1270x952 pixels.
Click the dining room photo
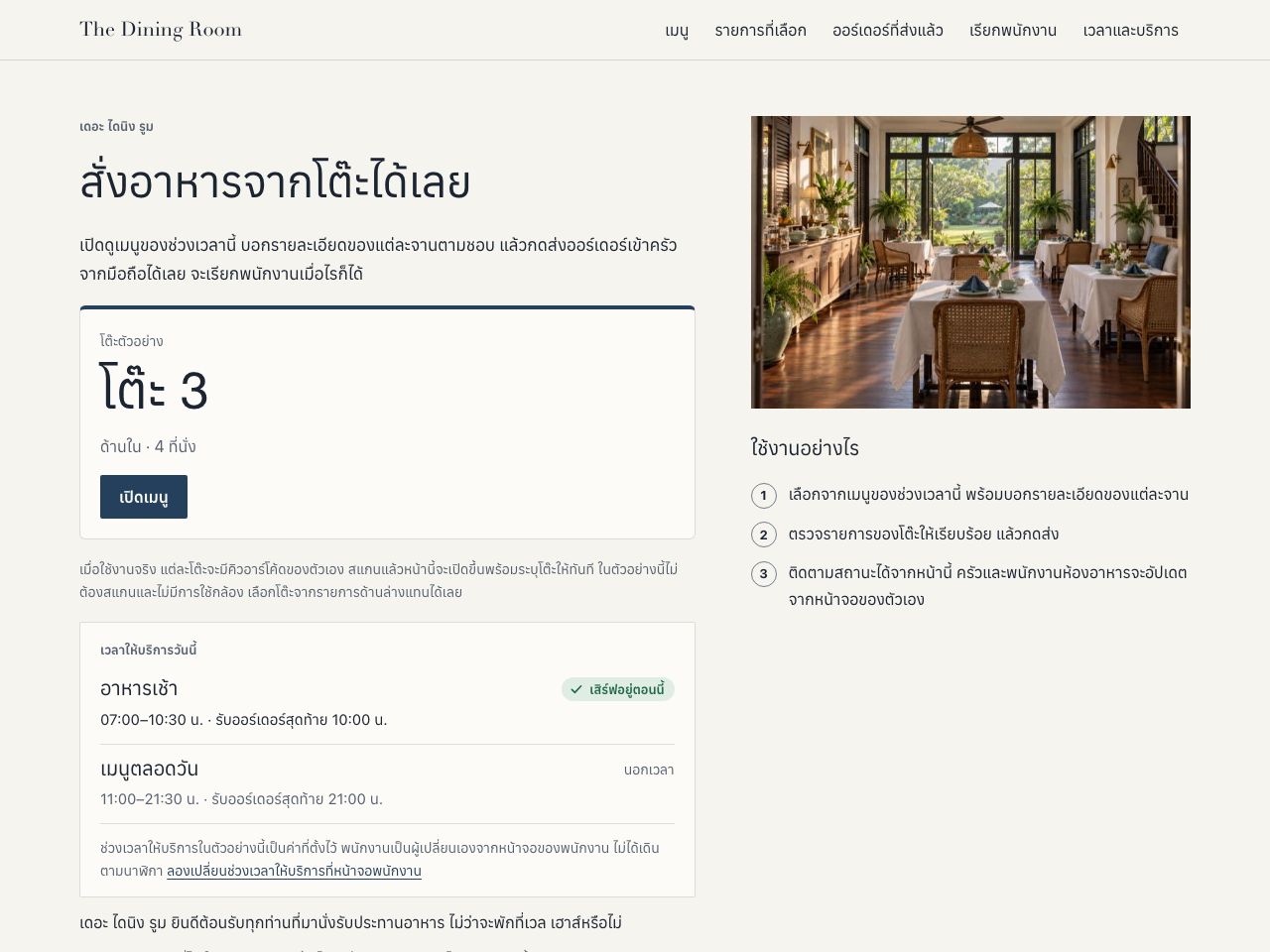click(970, 262)
